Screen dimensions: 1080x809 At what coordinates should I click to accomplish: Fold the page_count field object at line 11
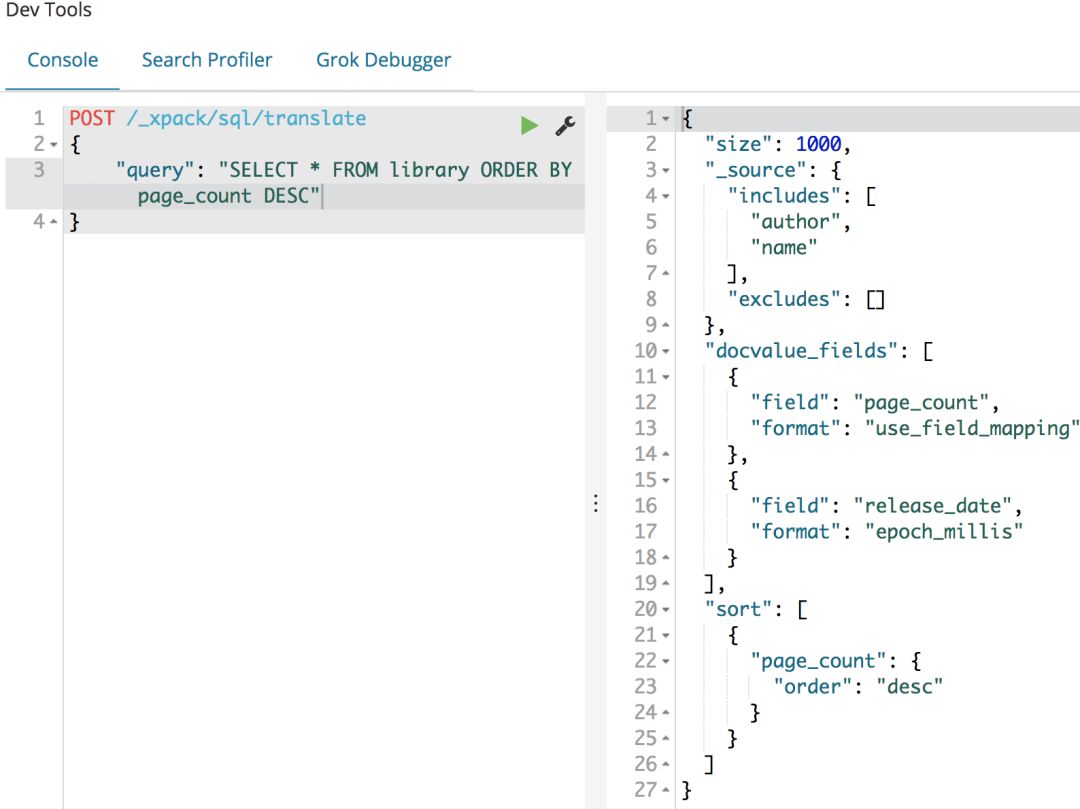point(665,377)
